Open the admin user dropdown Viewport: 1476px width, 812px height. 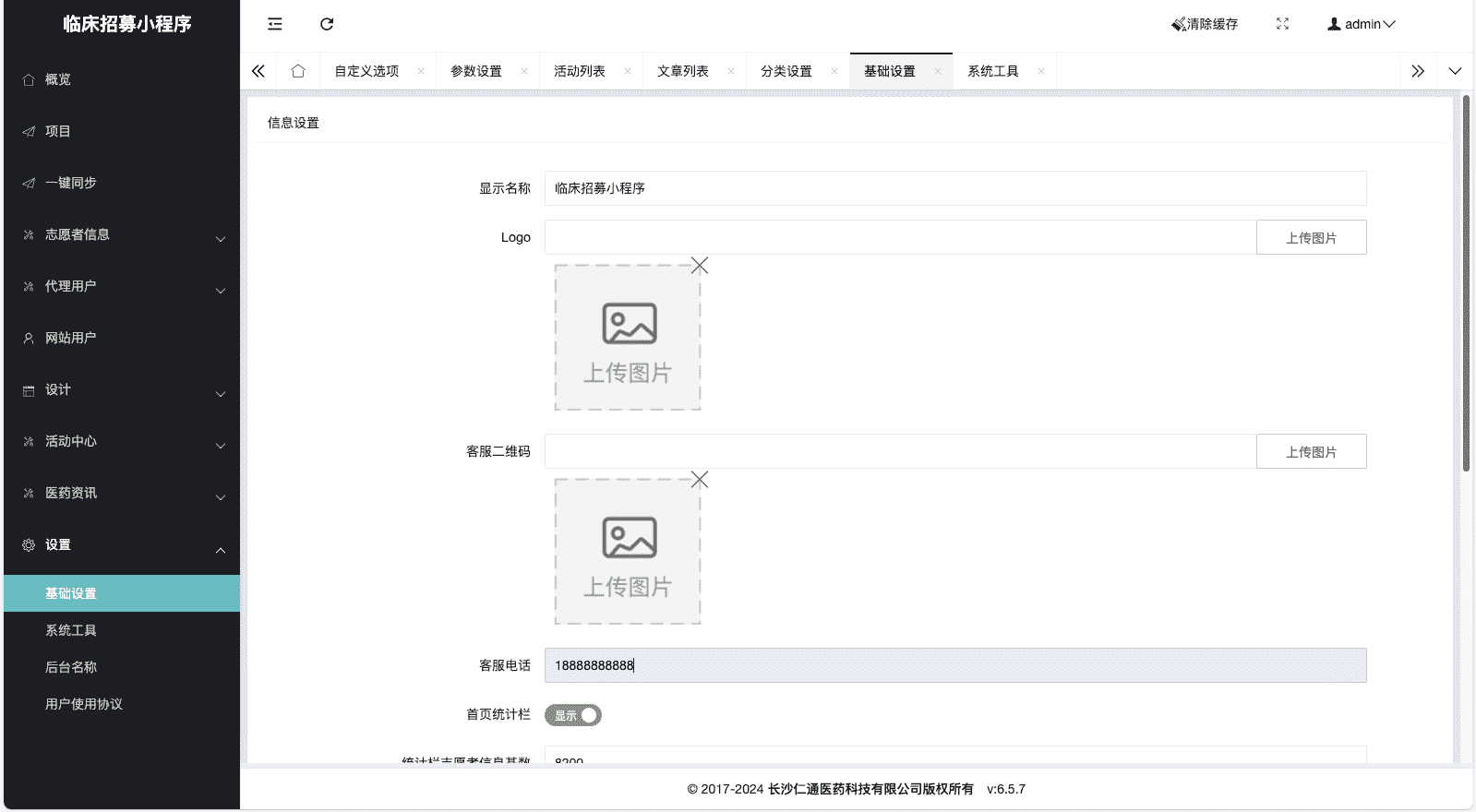1362,24
